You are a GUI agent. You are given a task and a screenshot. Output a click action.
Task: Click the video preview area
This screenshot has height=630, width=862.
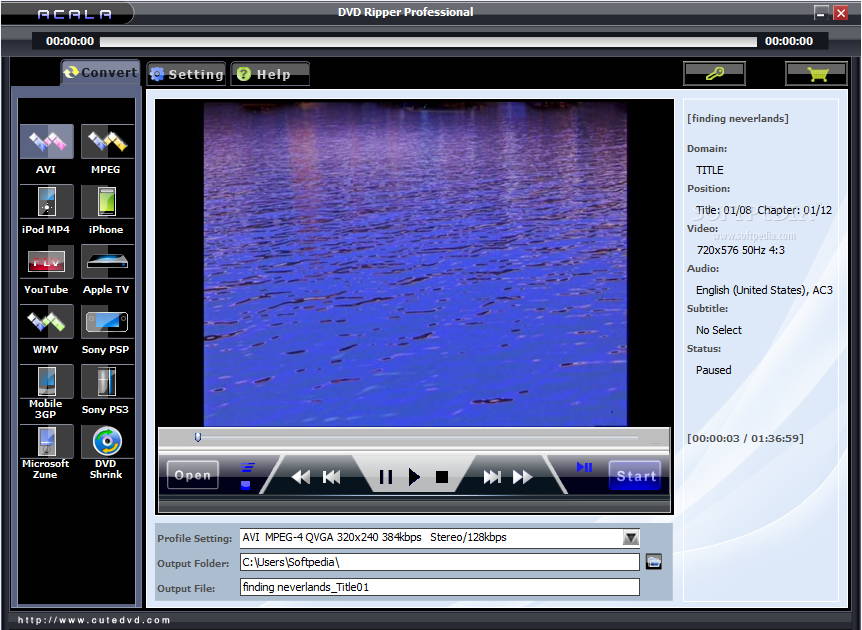[x=415, y=263]
